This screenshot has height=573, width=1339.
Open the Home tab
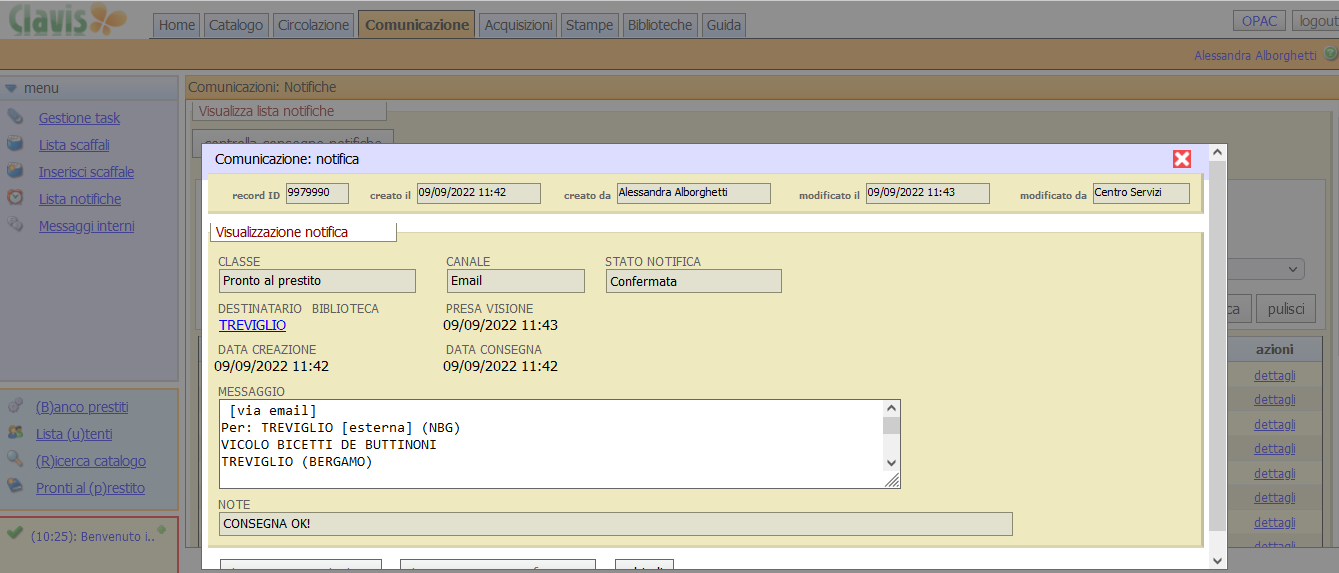coord(177,25)
